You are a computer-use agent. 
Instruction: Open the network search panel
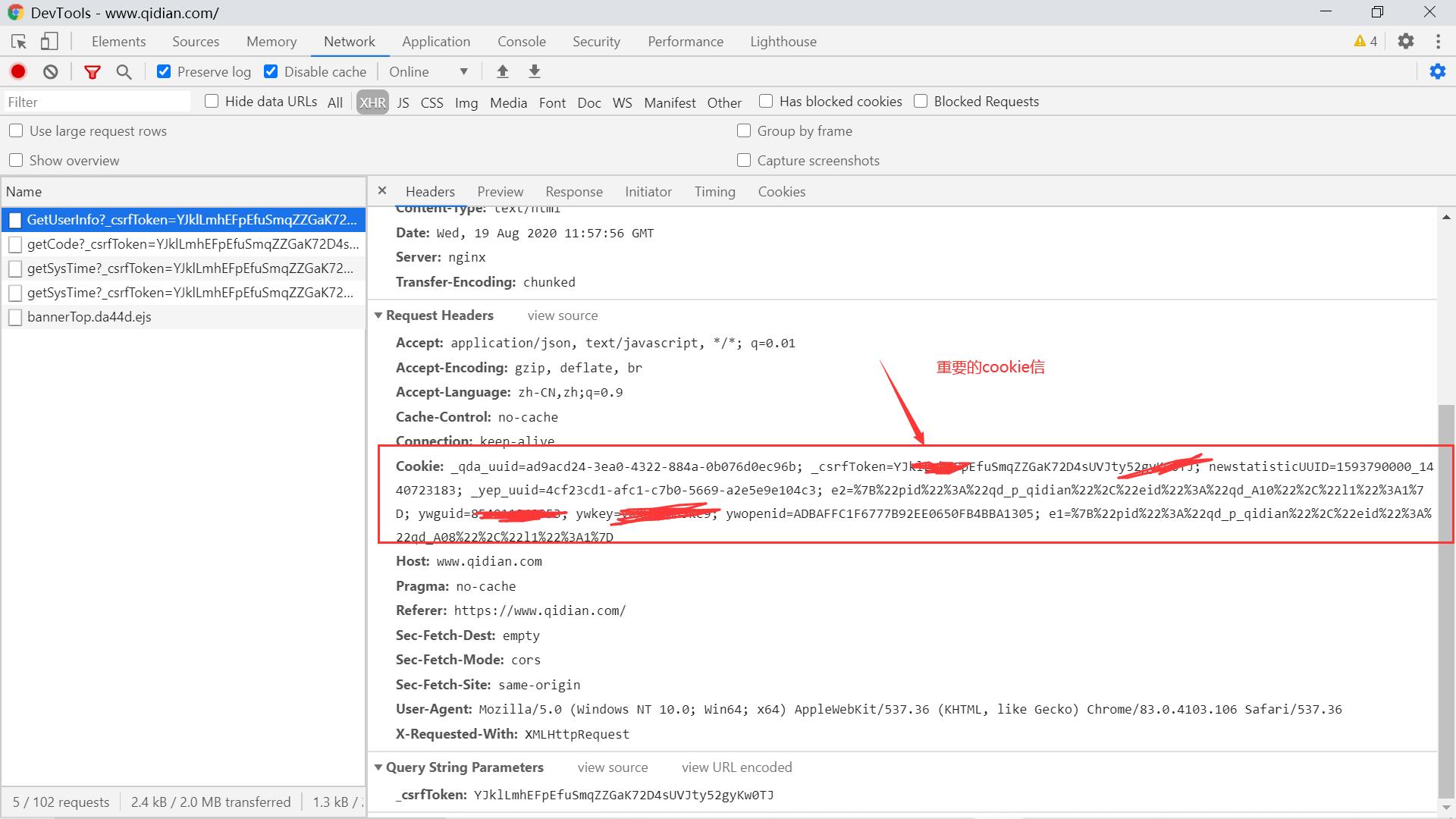(x=124, y=71)
